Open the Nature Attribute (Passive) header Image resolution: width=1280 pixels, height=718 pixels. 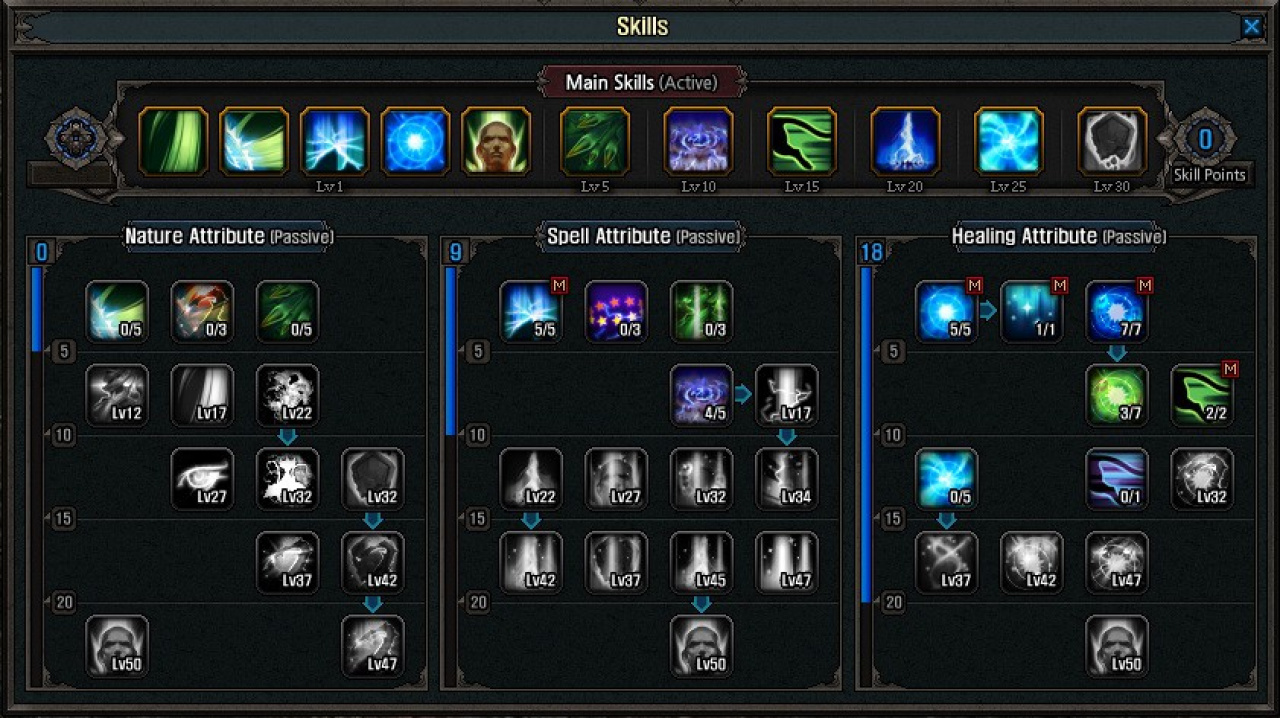point(229,237)
